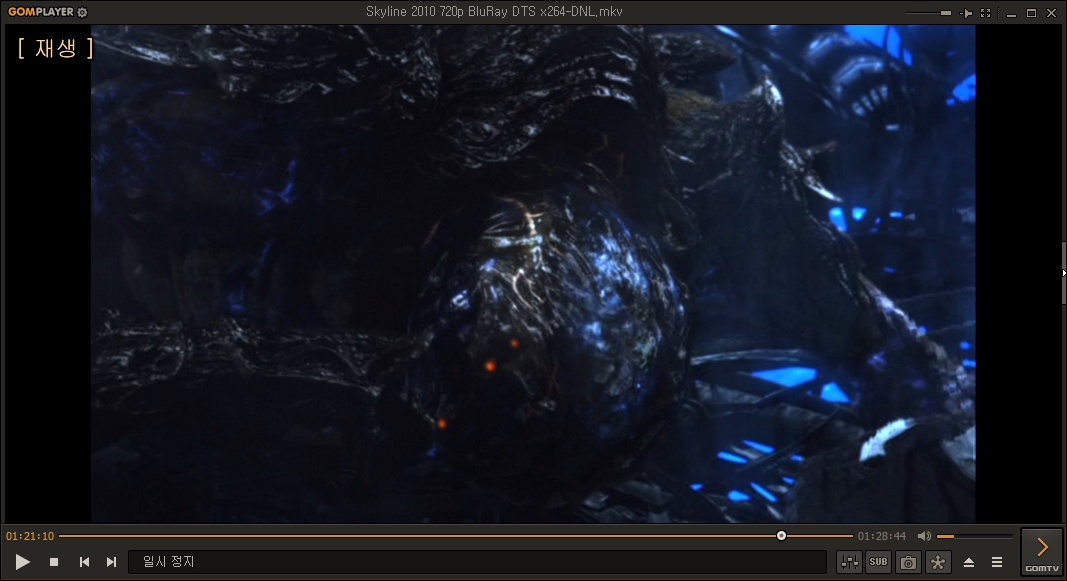Open the SUB subtitle settings
This screenshot has height=581, width=1067.
879,562
